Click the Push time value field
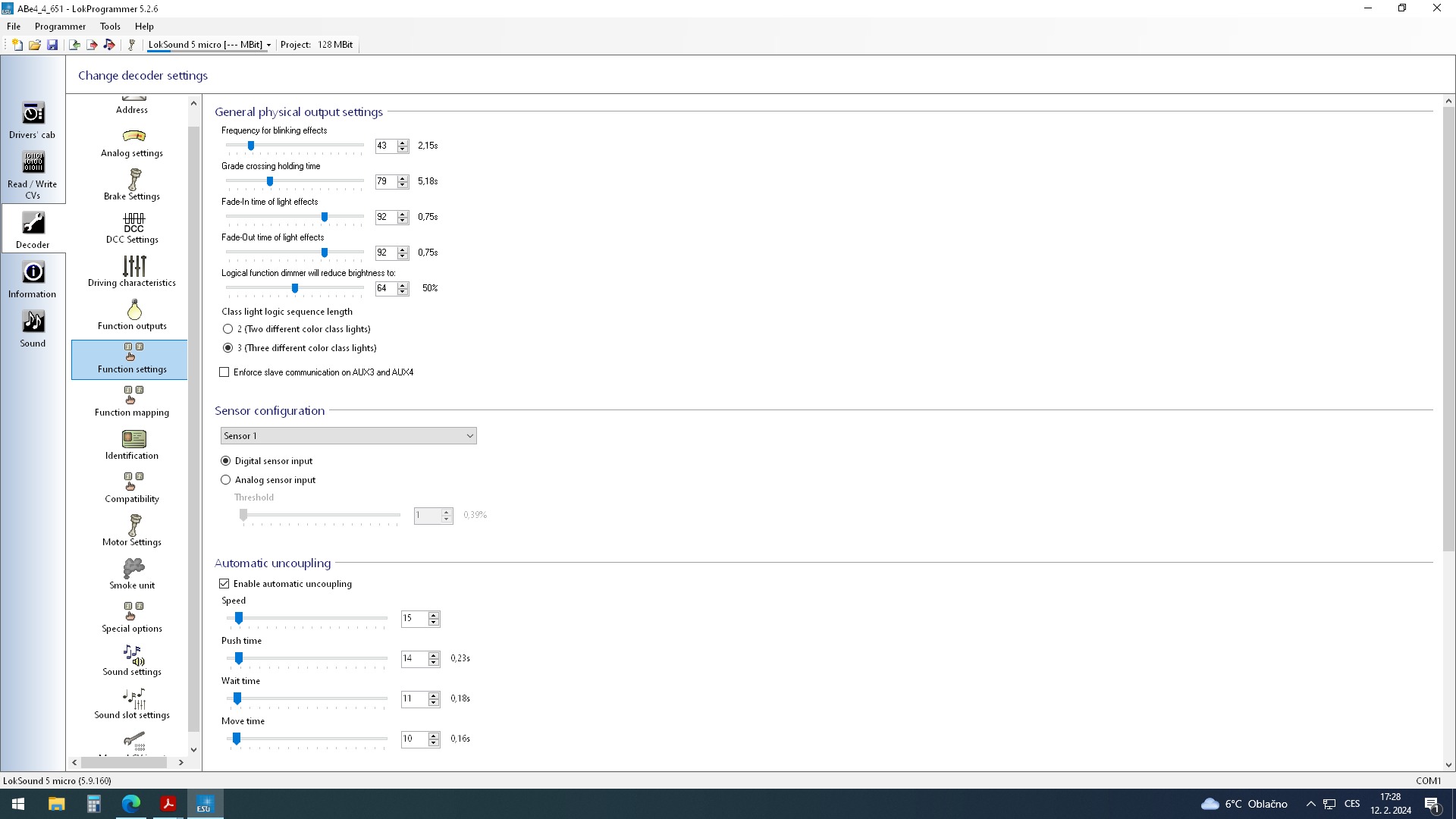Viewport: 1456px width, 819px height. point(414,658)
